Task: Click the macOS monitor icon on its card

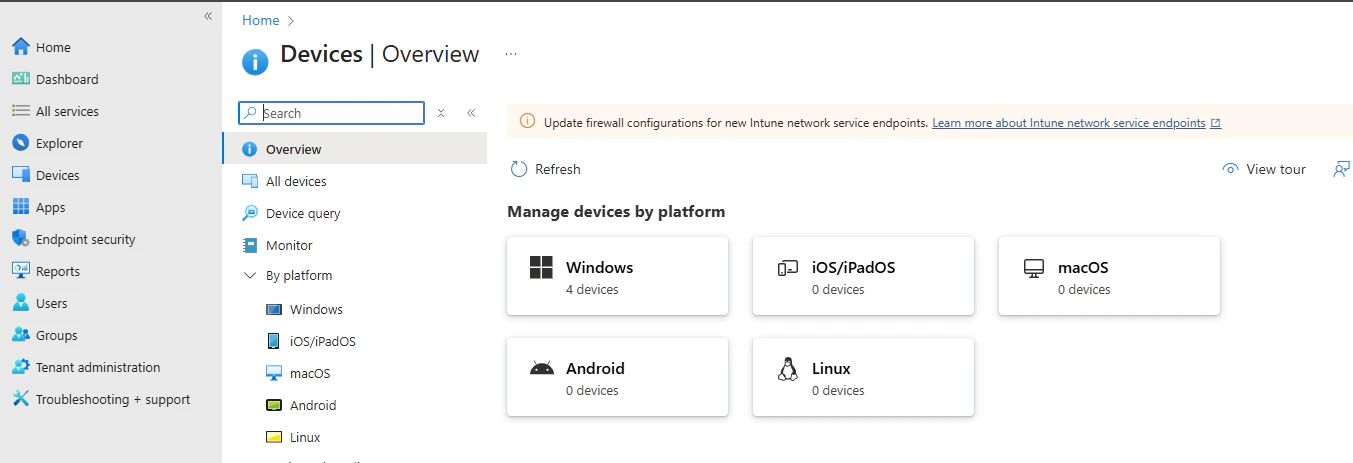Action: [x=1033, y=268]
